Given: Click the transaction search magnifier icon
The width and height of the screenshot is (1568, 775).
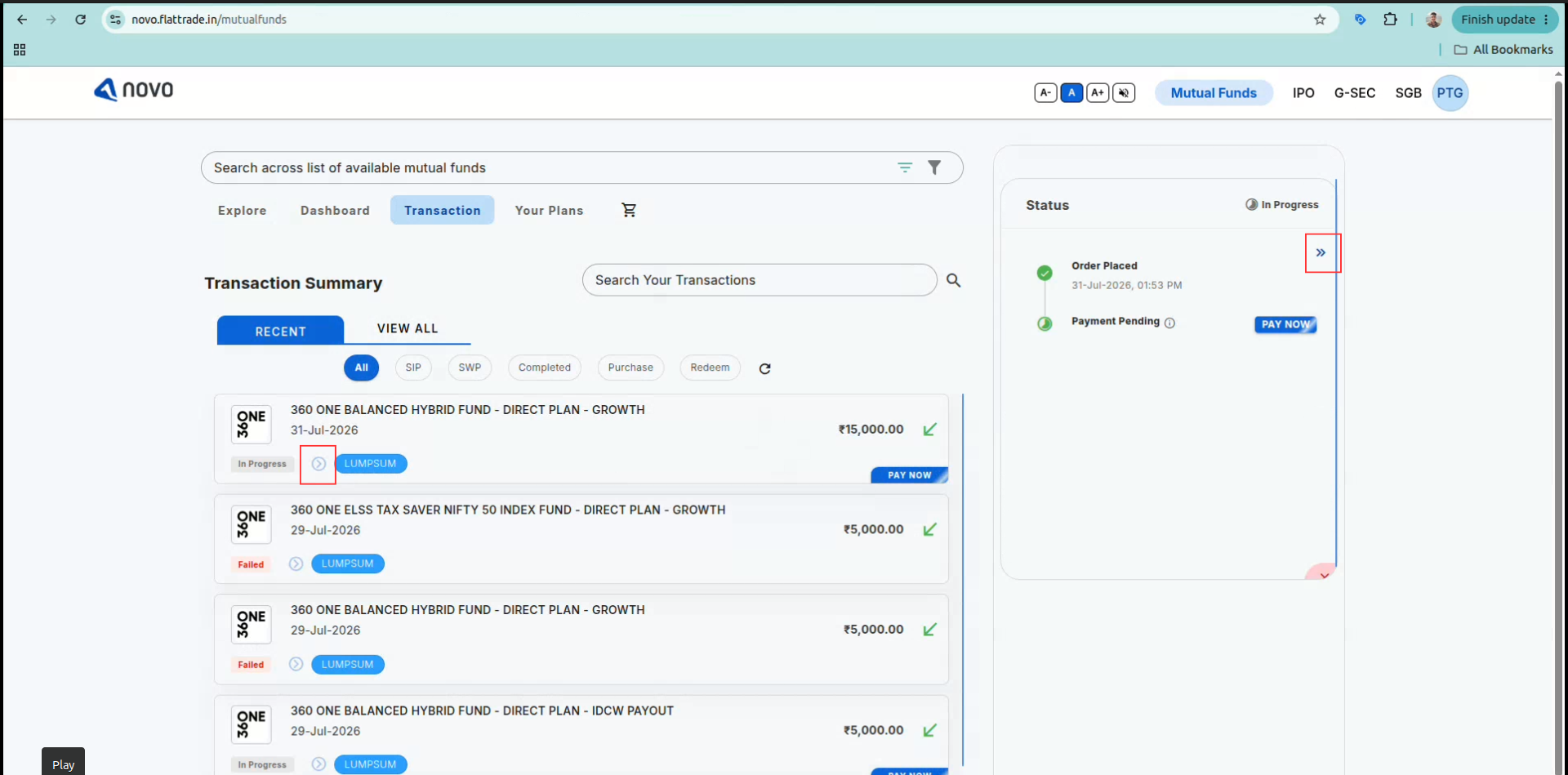Looking at the screenshot, I should 953,280.
